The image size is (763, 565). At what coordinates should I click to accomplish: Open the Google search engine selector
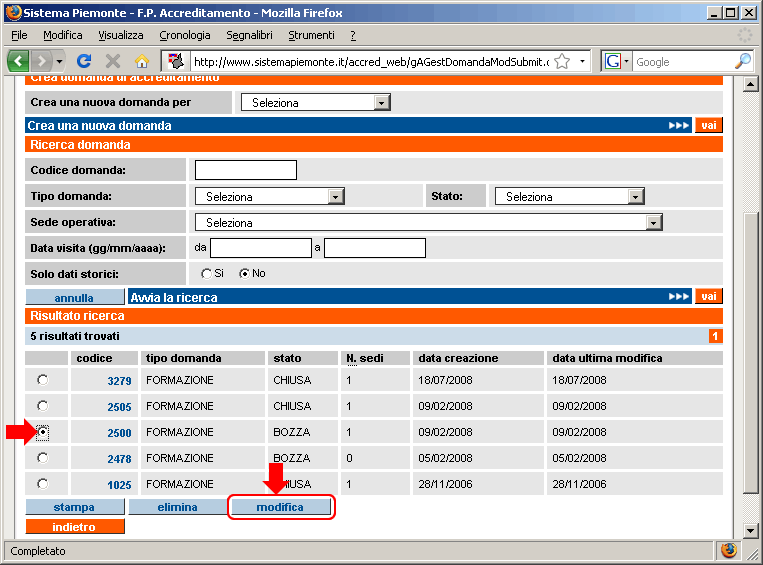616,61
